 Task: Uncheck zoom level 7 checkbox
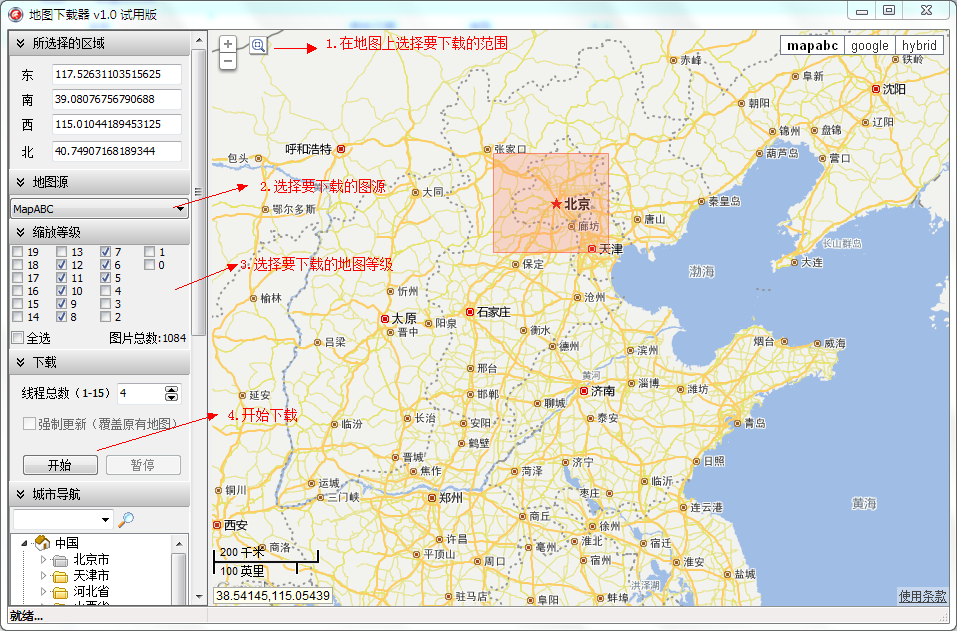106,251
